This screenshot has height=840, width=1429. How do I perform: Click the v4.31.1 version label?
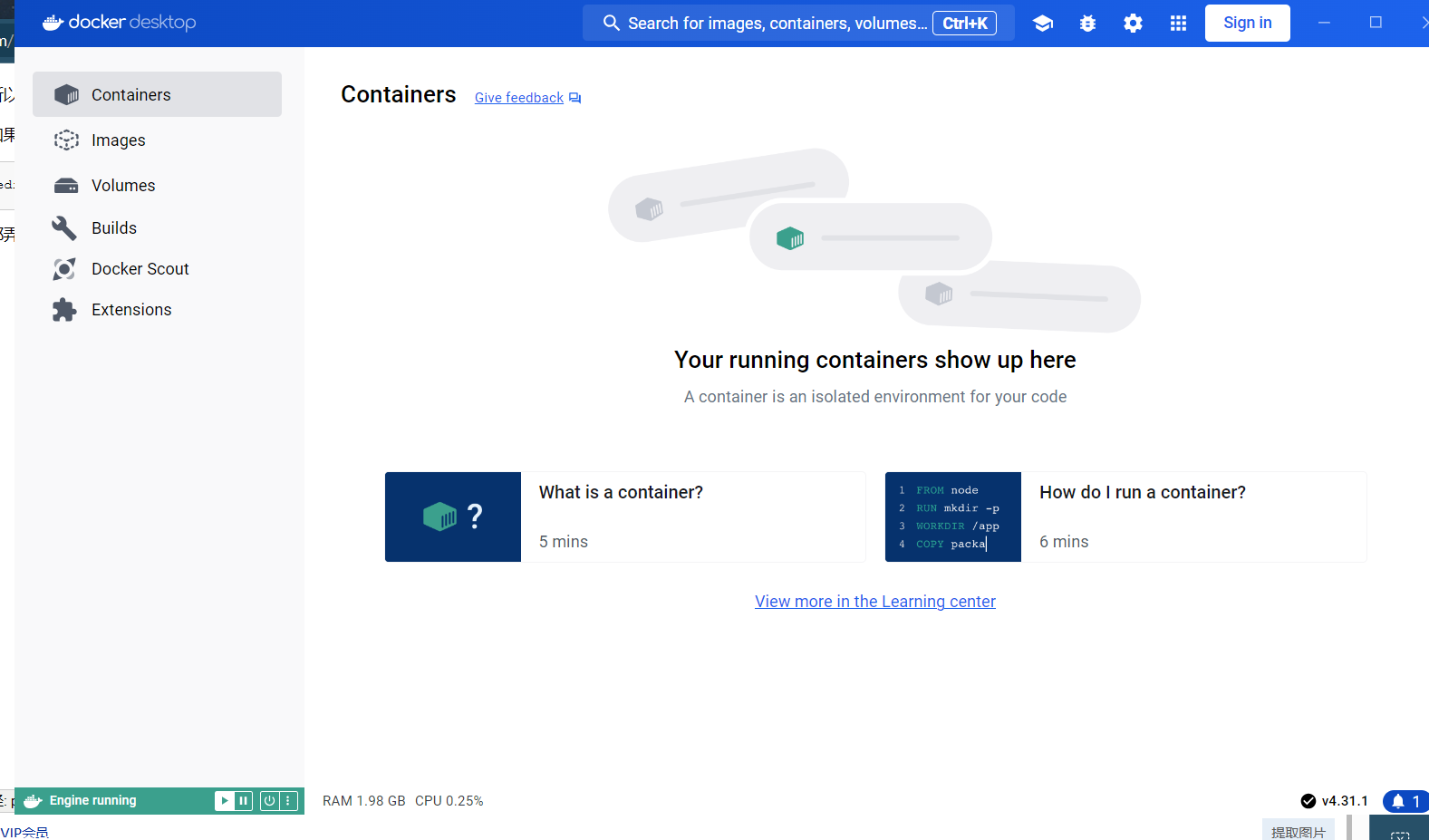coord(1345,801)
